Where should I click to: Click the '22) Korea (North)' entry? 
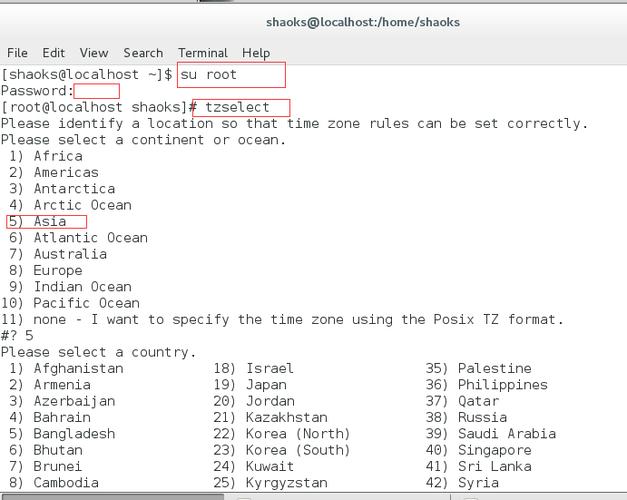click(282, 434)
